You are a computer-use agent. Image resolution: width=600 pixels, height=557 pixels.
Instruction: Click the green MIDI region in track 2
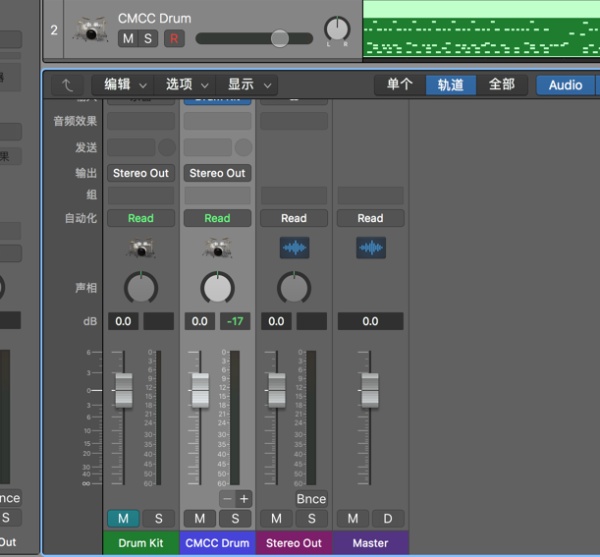point(481,29)
